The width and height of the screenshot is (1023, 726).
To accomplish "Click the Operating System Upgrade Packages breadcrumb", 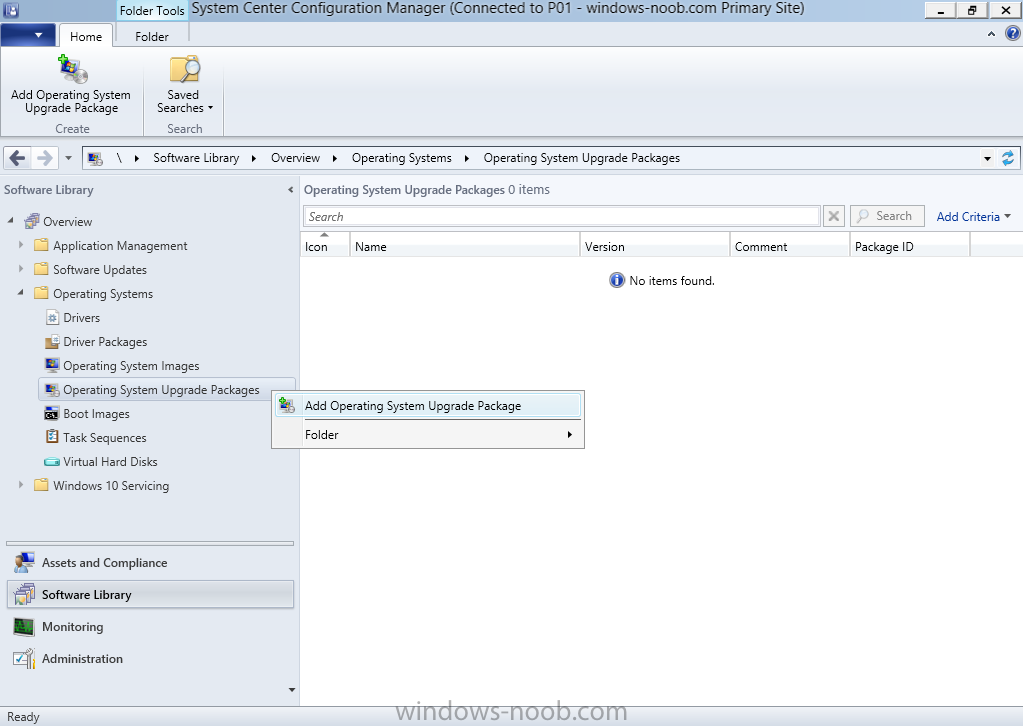I will 581,158.
